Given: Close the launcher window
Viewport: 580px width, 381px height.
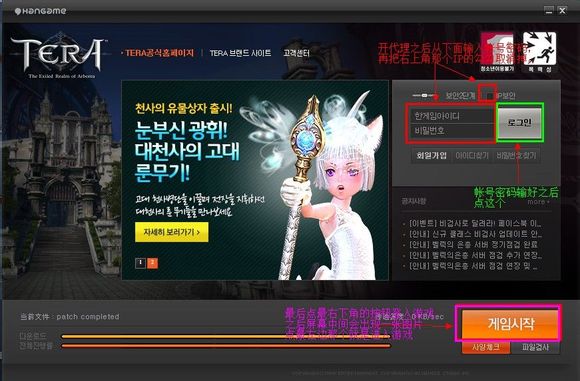Looking at the screenshot, I should 562,11.
